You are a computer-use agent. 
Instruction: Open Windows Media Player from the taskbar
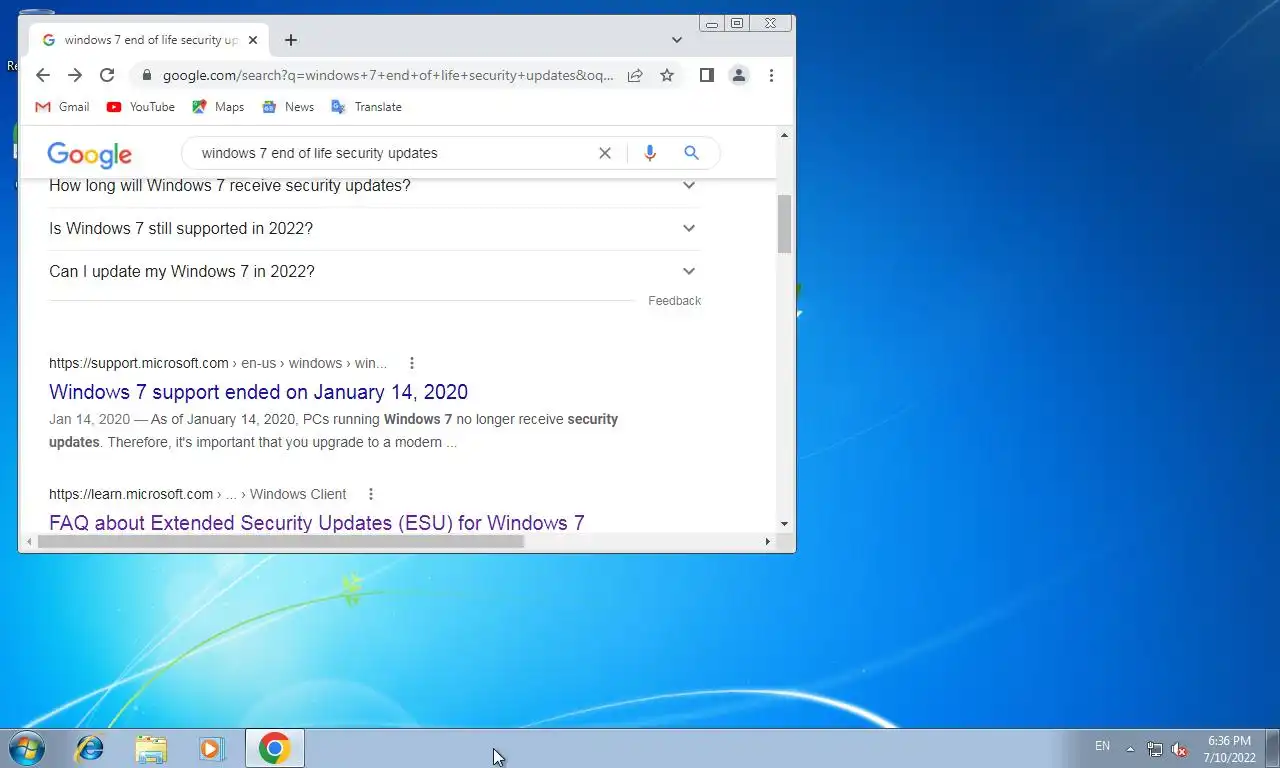tap(212, 748)
